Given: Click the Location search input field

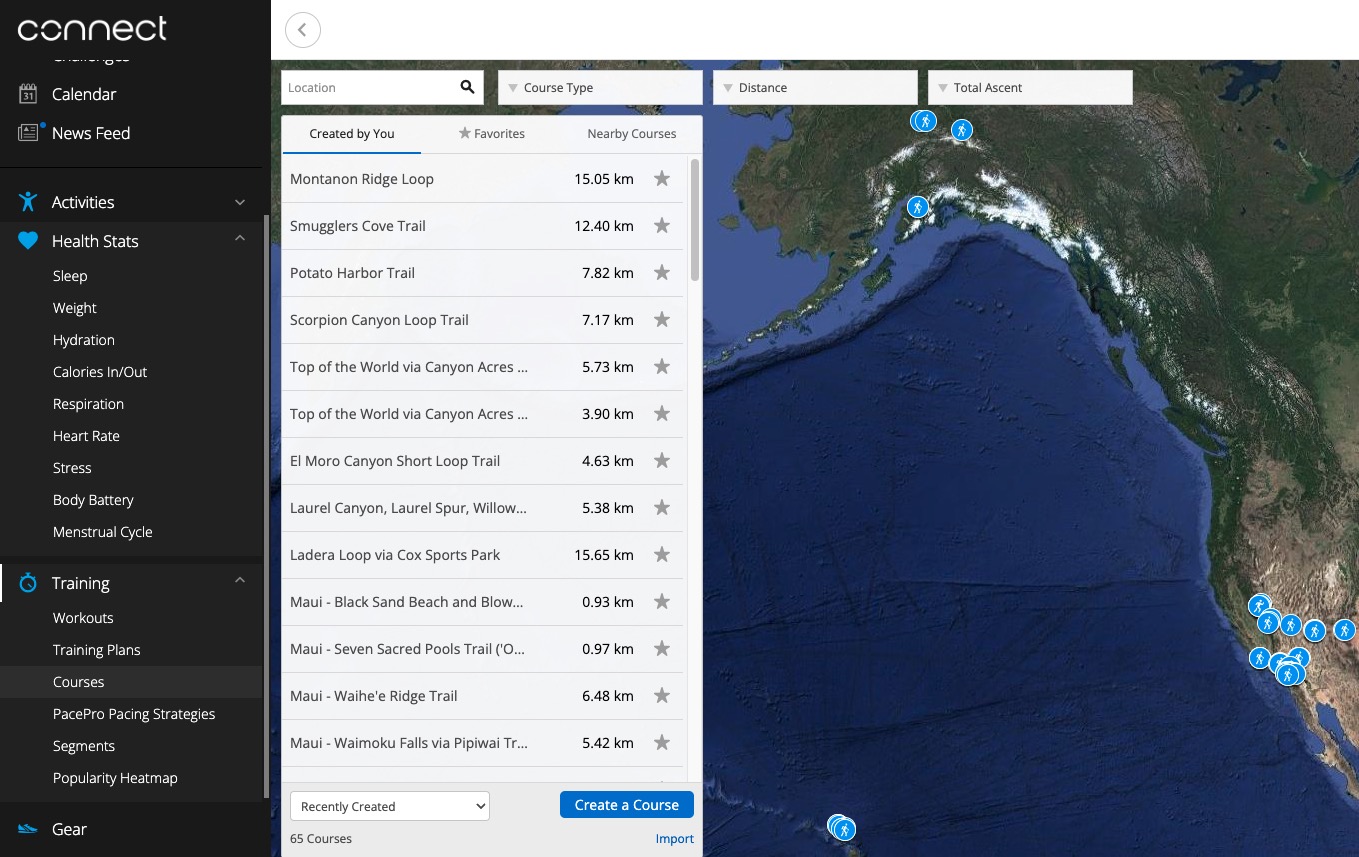Looking at the screenshot, I should (367, 88).
